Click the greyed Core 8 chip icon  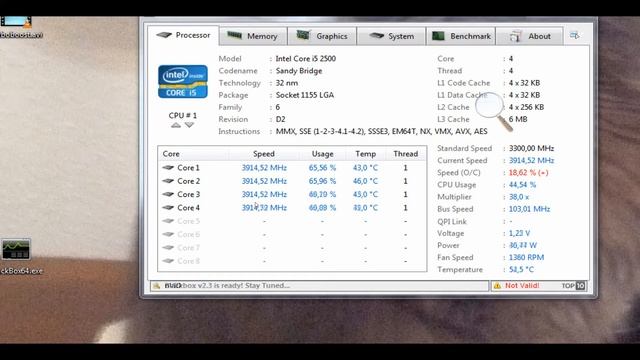point(168,261)
